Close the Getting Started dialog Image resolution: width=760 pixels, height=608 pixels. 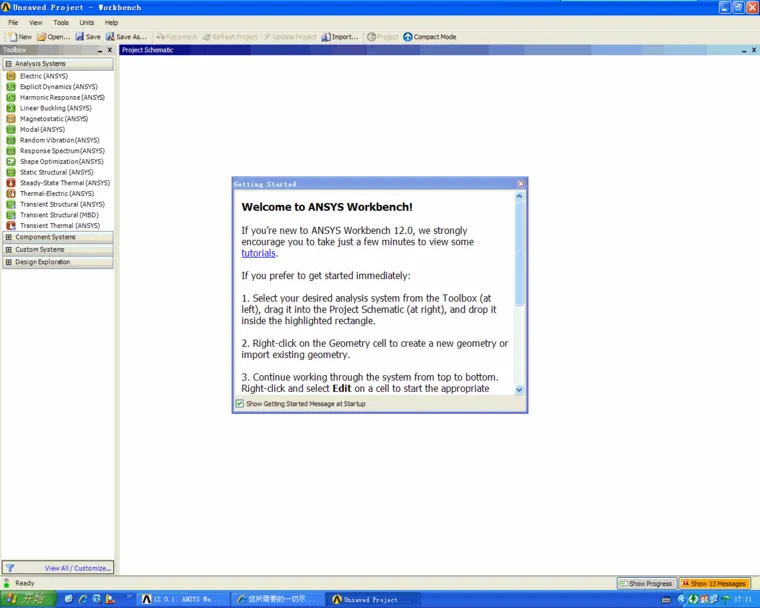[x=521, y=184]
